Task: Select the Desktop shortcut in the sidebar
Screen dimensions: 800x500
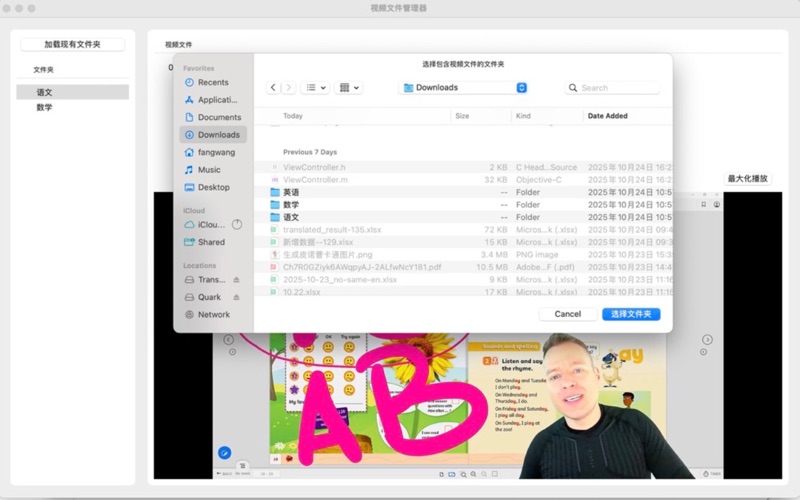Action: (x=213, y=187)
